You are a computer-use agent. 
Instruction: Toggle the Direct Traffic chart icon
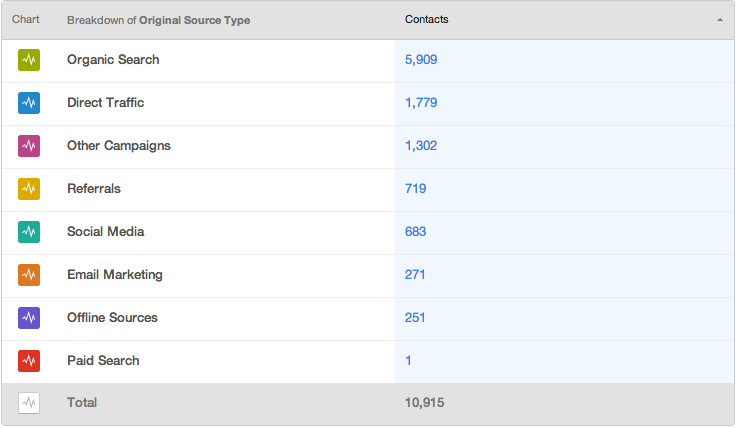coord(29,103)
